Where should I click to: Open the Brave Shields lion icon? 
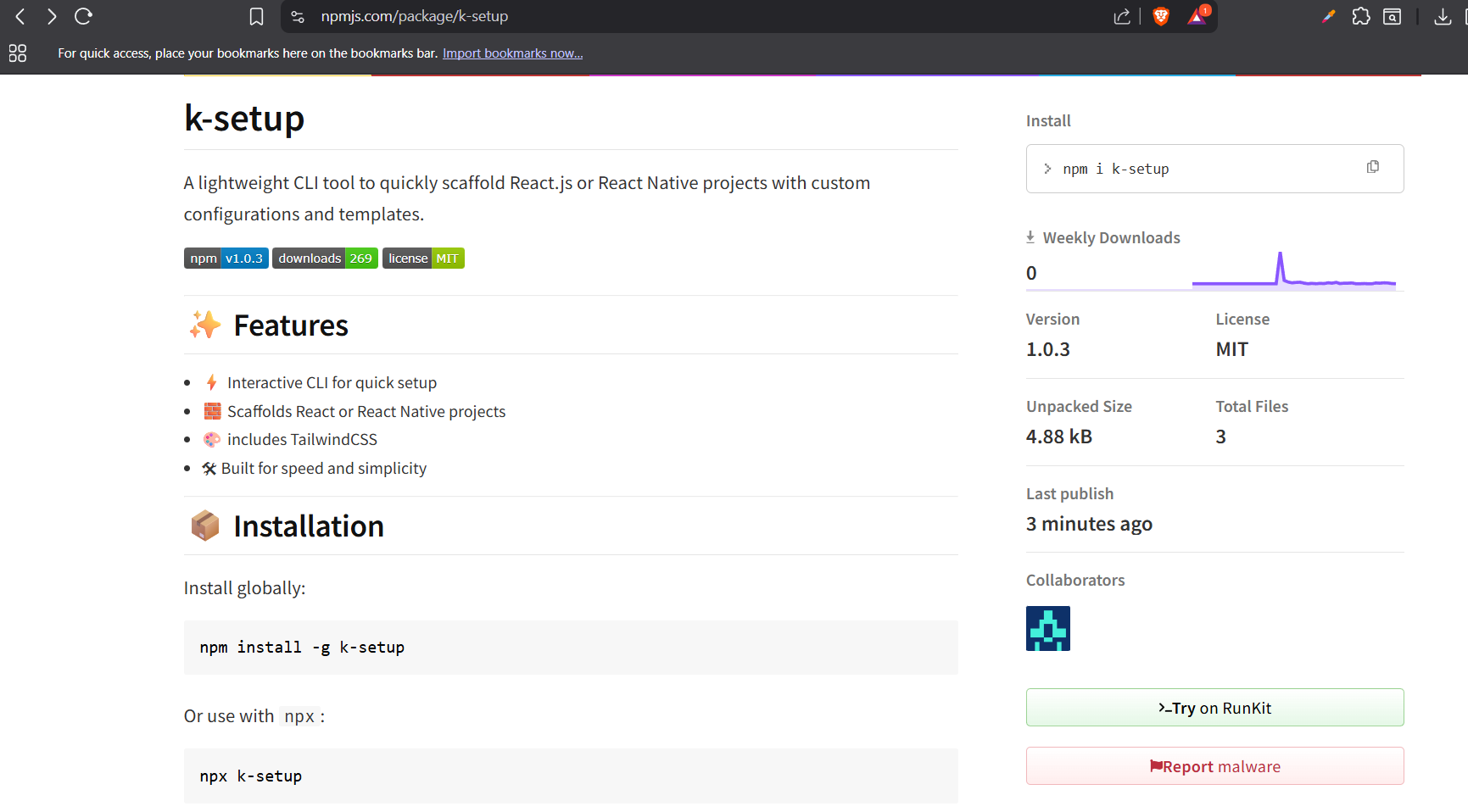click(1161, 16)
